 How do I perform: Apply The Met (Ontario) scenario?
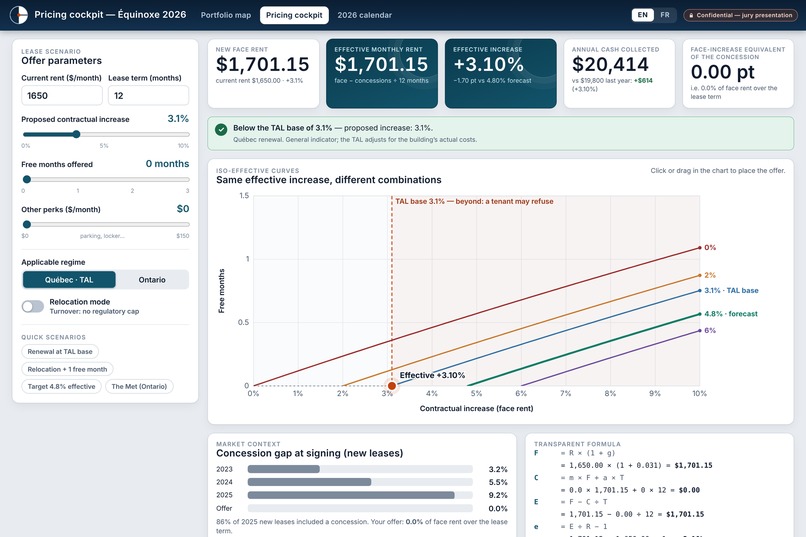click(139, 386)
